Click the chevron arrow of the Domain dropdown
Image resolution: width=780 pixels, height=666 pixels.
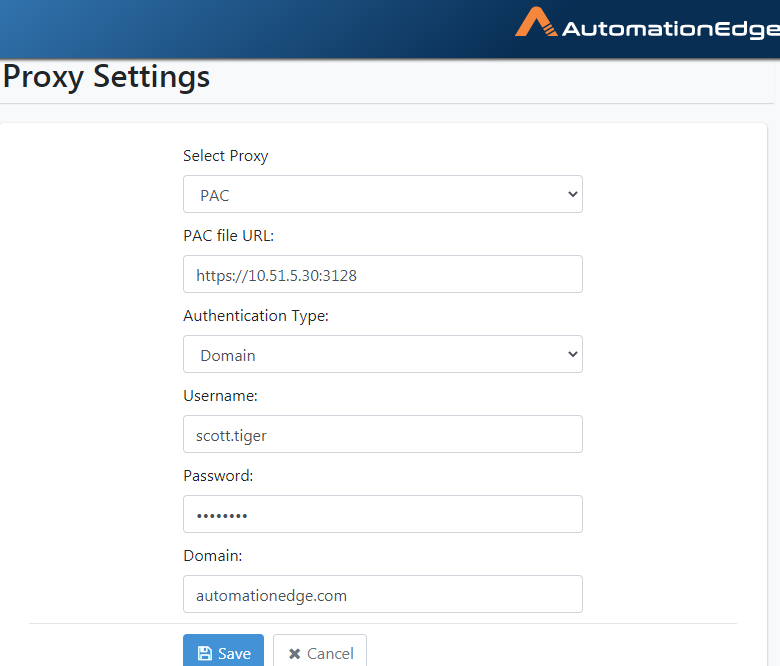pyautogui.click(x=573, y=354)
